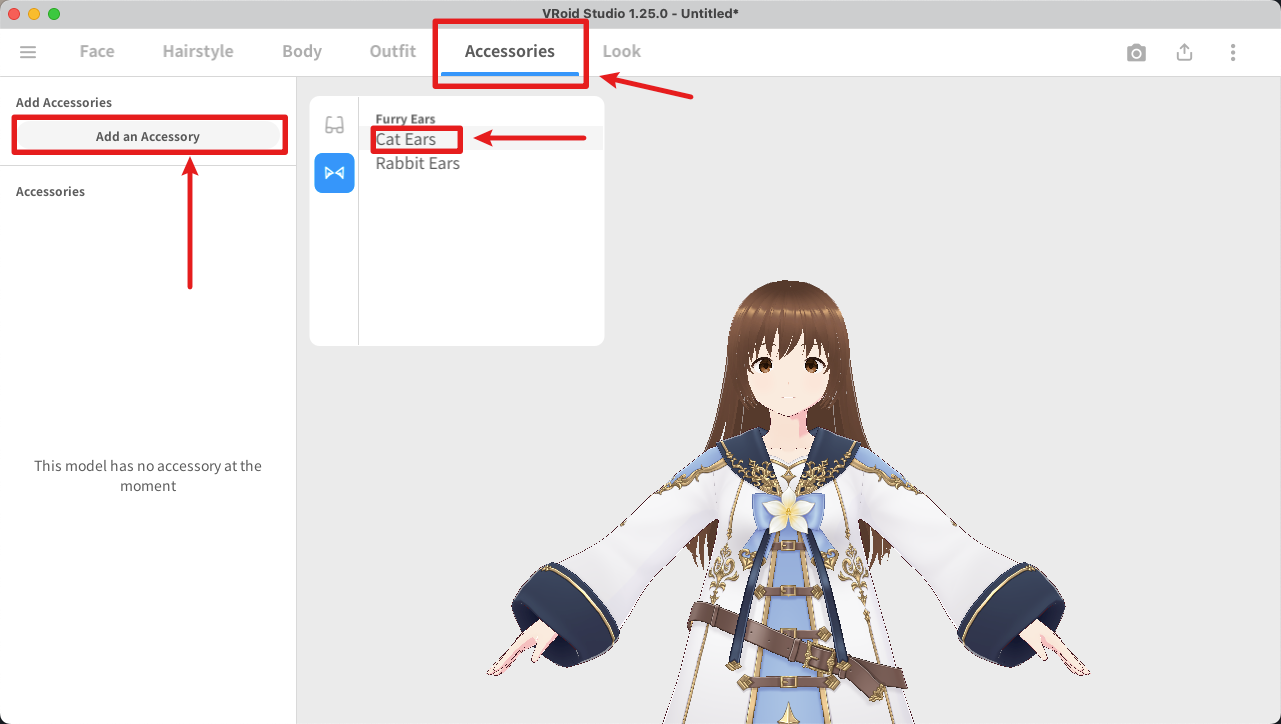Open the Hairstyle tab
Image resolution: width=1281 pixels, height=724 pixels.
point(198,52)
